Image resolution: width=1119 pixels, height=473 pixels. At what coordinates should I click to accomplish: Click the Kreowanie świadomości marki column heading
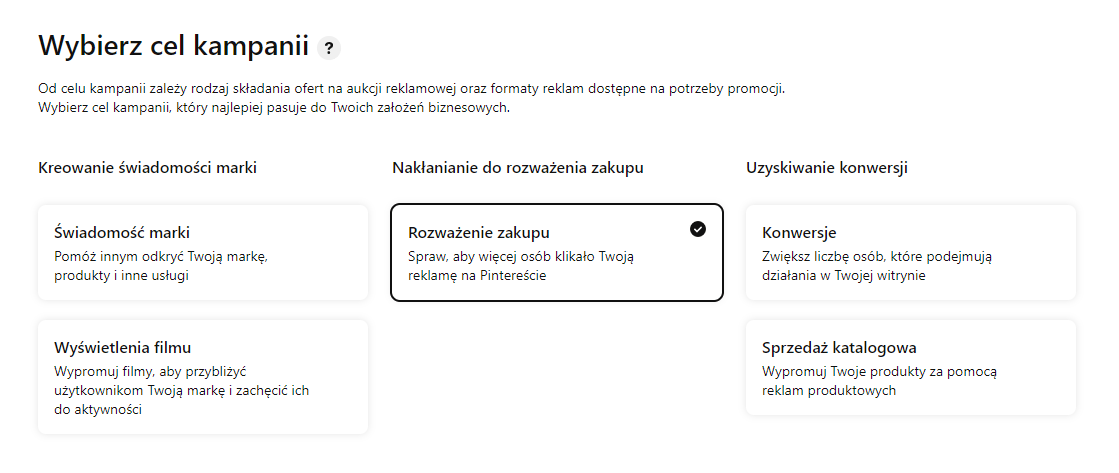pyautogui.click(x=147, y=168)
